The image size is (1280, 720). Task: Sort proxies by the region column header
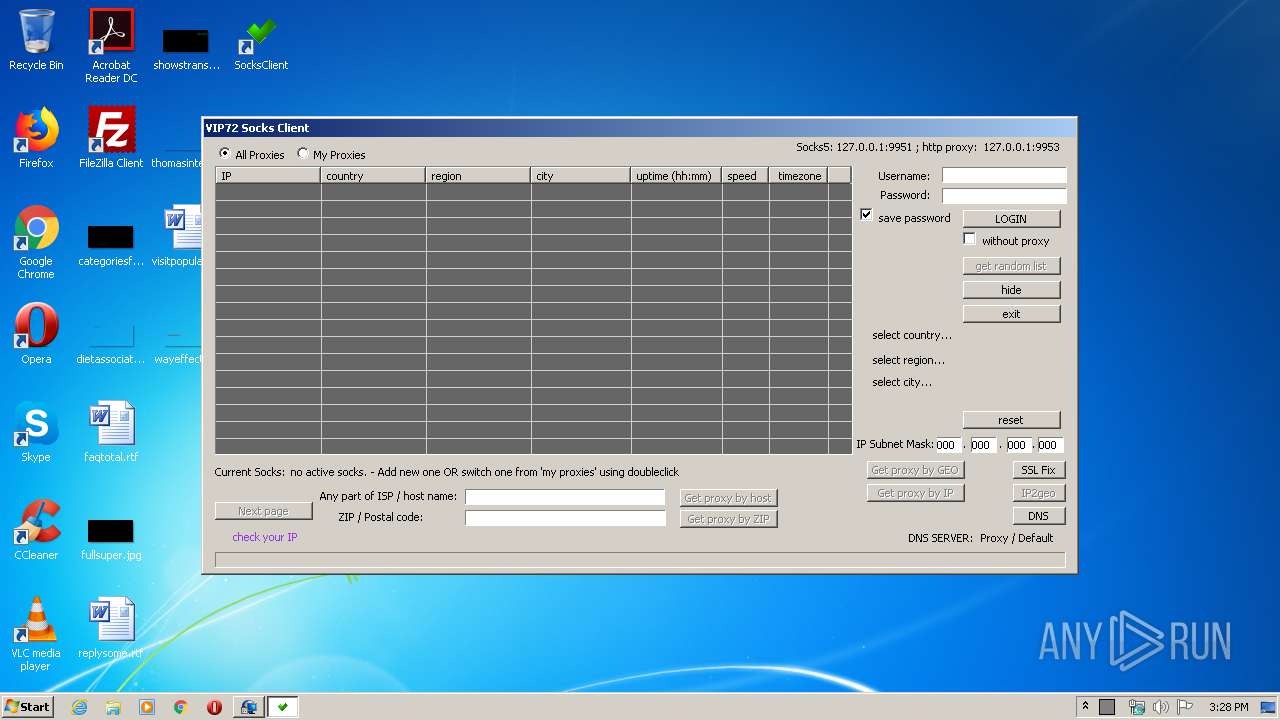(x=478, y=176)
